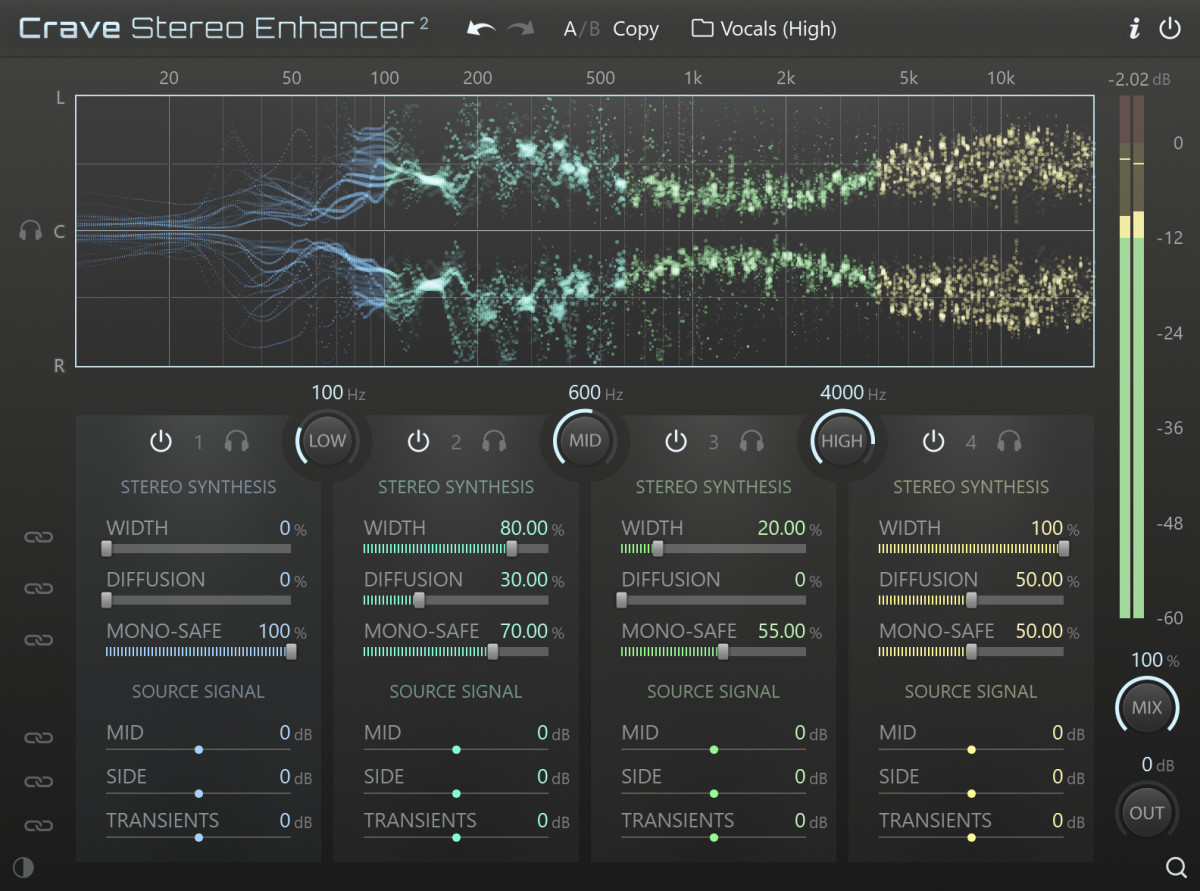Click the MIX knob

tap(1146, 707)
